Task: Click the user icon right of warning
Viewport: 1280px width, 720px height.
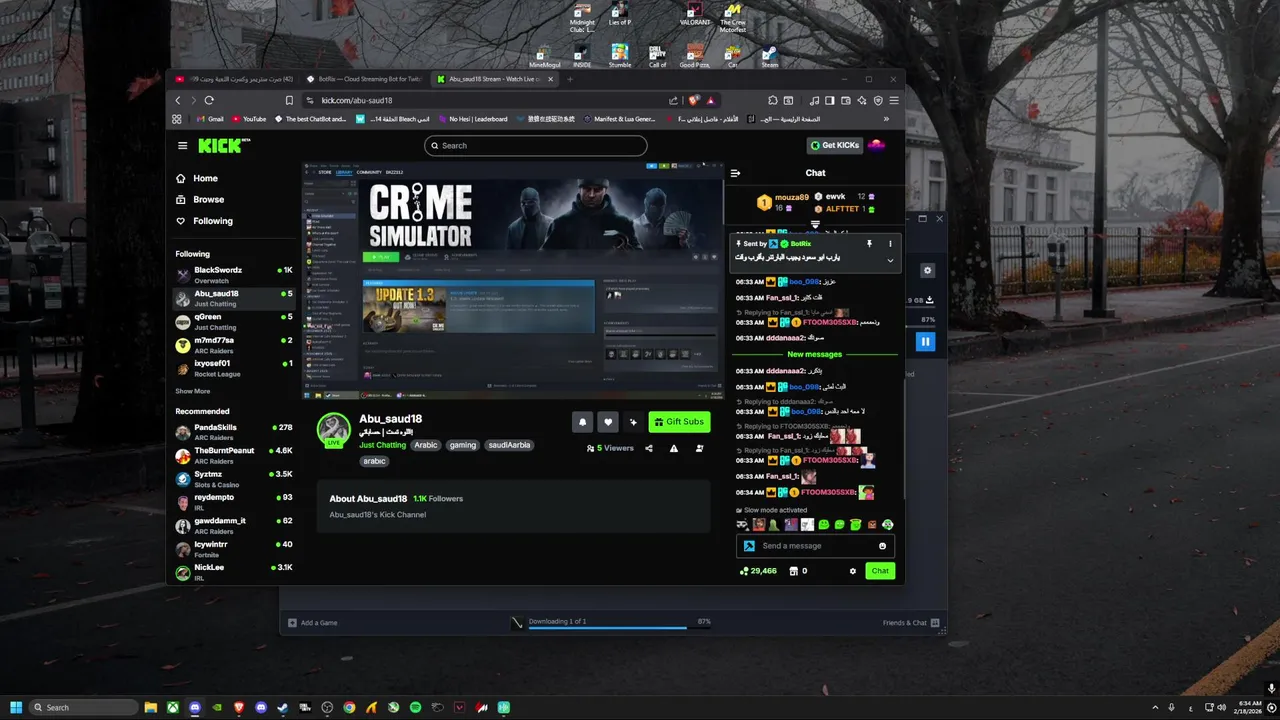Action: pyautogui.click(x=699, y=448)
